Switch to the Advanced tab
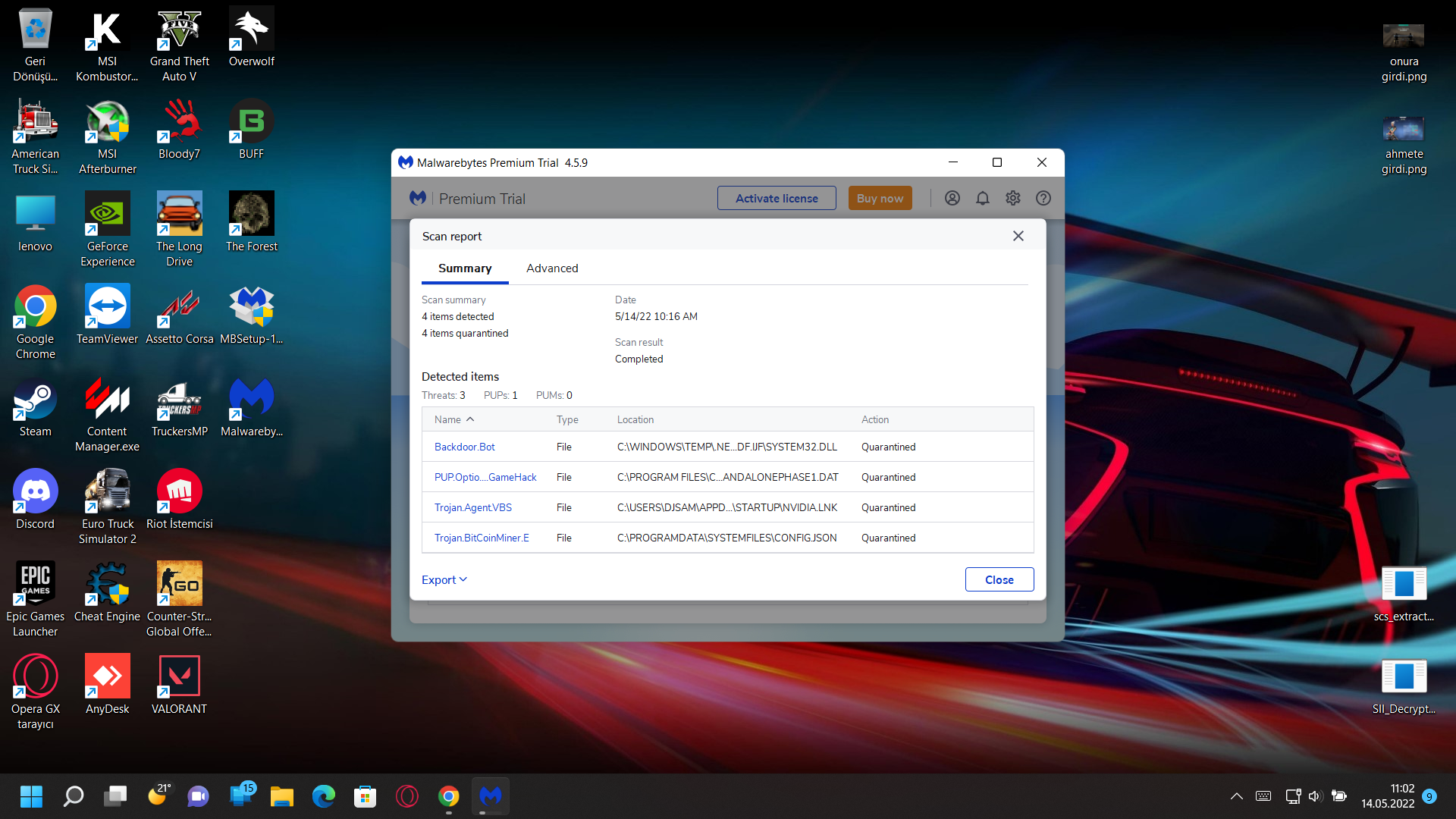 pos(552,268)
